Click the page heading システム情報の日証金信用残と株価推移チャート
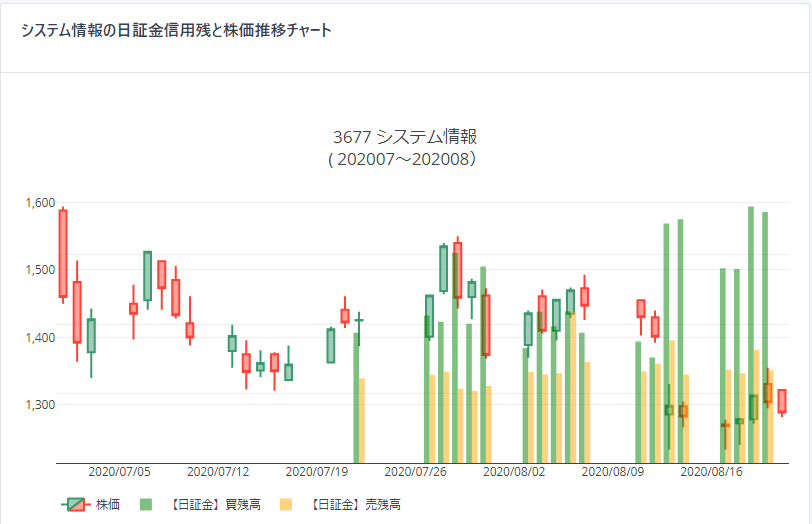 (176, 30)
